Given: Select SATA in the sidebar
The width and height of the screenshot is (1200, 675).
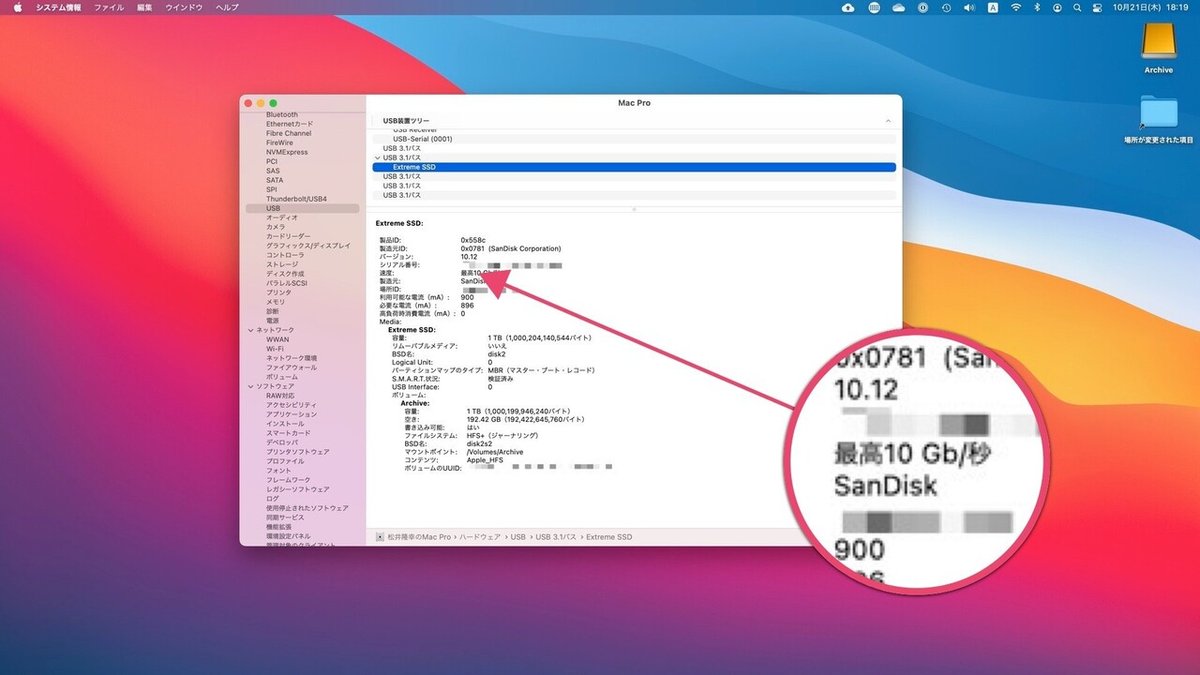Looking at the screenshot, I should (274, 180).
